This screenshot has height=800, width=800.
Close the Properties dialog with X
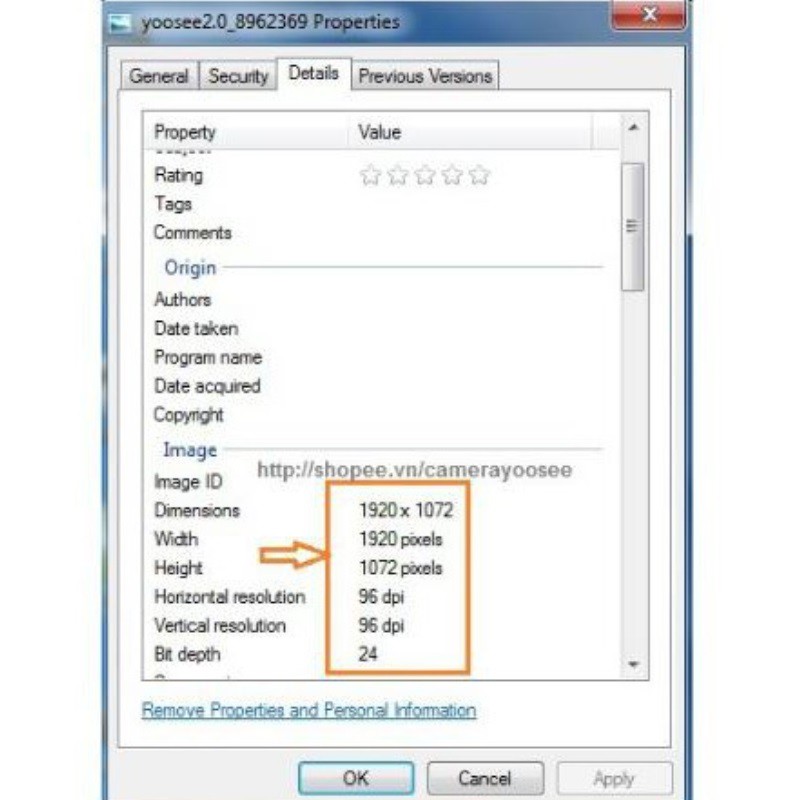coord(649,16)
